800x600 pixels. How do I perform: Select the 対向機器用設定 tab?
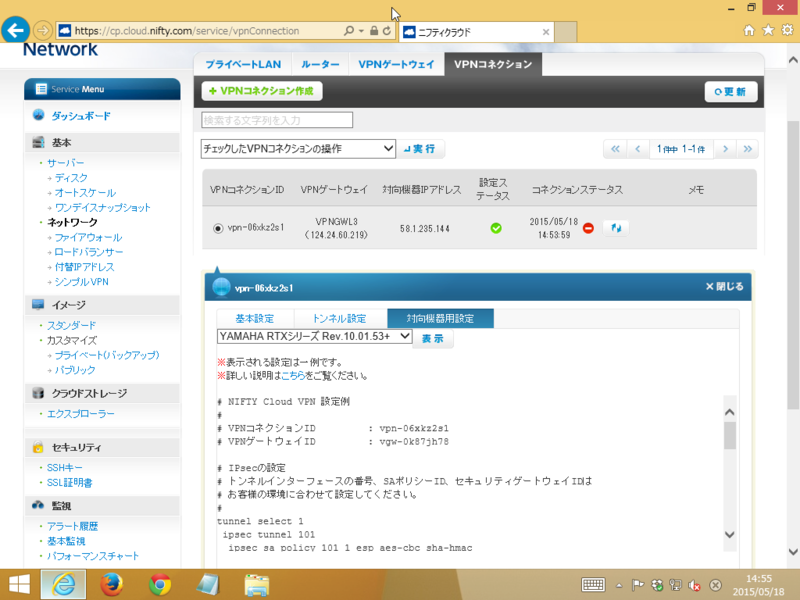coord(440,318)
